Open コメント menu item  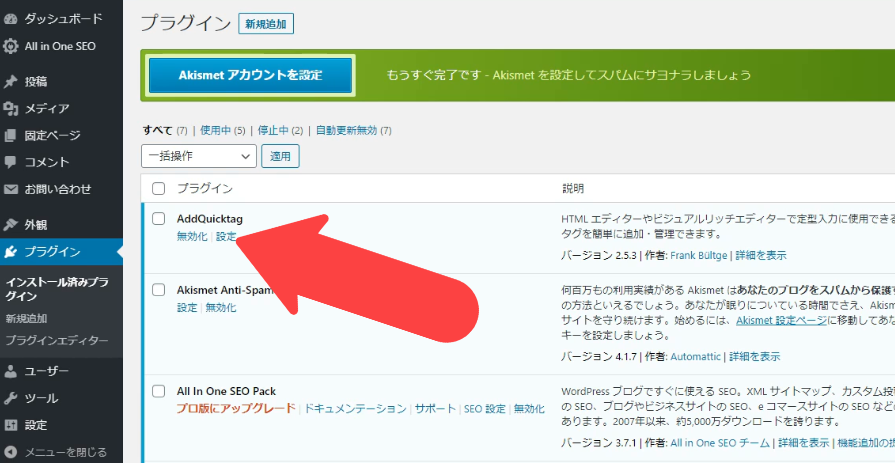(47, 162)
